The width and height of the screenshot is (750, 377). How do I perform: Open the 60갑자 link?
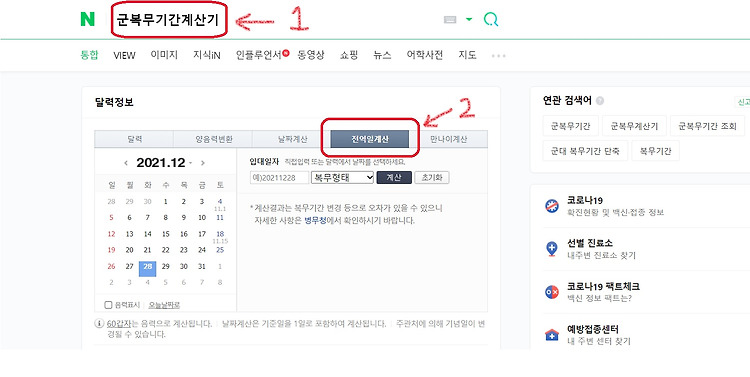(118, 324)
